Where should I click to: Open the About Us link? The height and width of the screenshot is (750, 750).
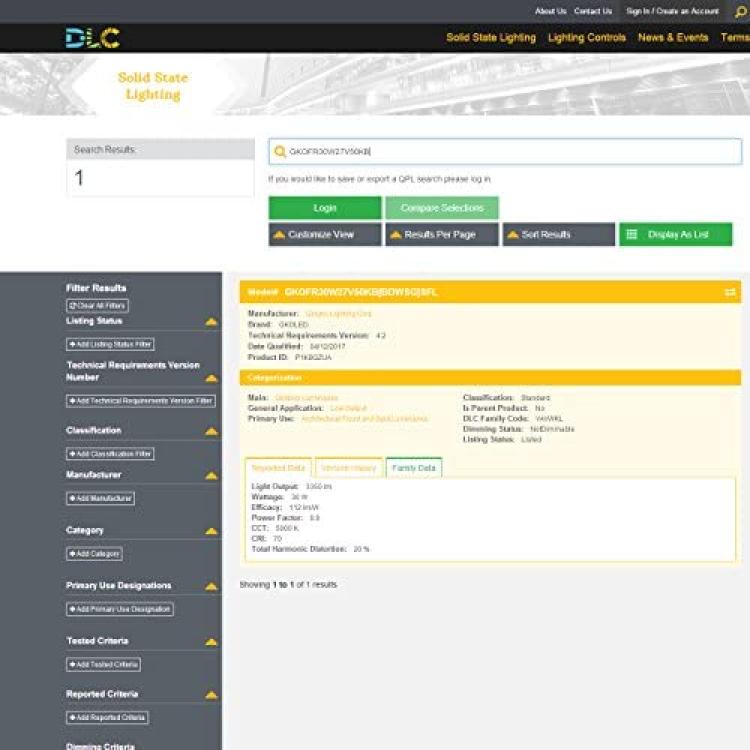pos(551,11)
